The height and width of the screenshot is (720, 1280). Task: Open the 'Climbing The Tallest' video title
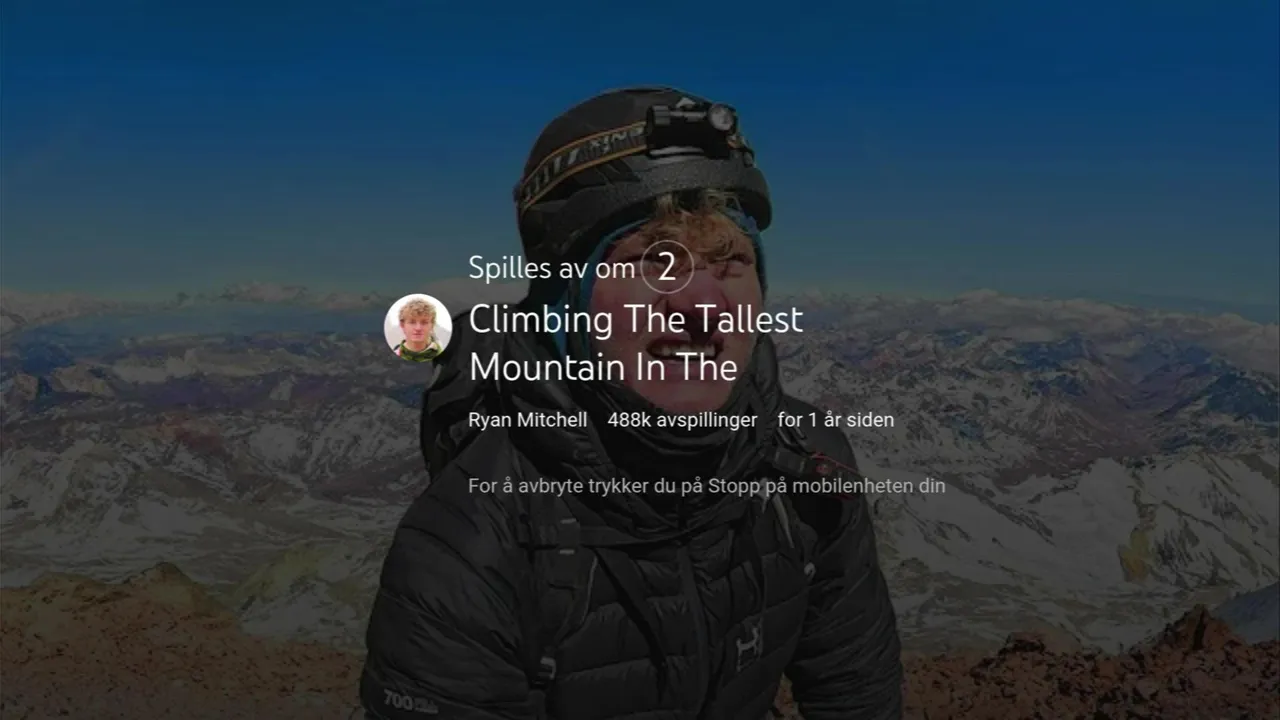(635, 320)
